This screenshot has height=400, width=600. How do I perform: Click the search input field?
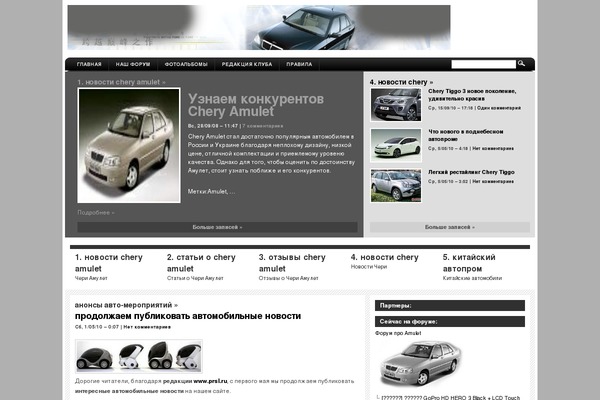[x=484, y=64]
